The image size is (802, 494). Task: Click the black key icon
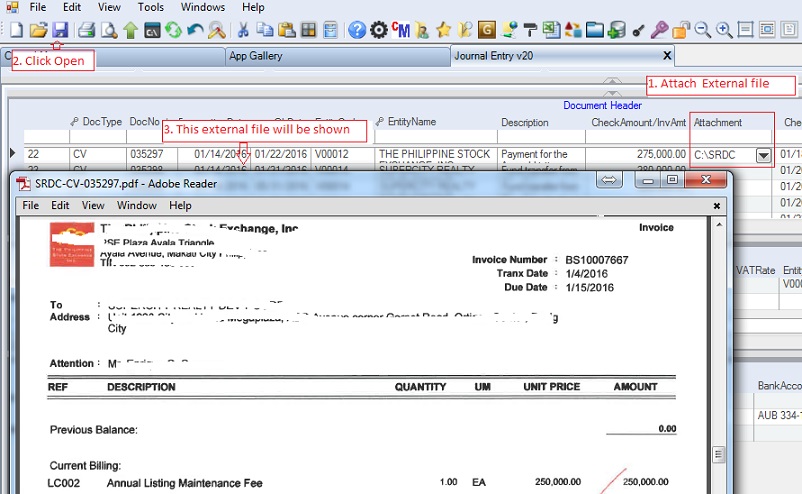[638, 31]
